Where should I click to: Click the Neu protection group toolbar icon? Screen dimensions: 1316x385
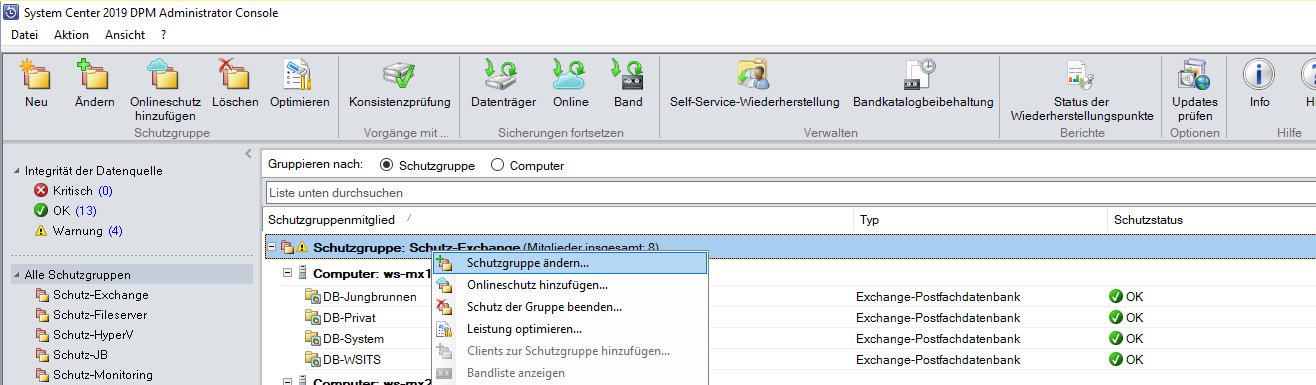(37, 75)
